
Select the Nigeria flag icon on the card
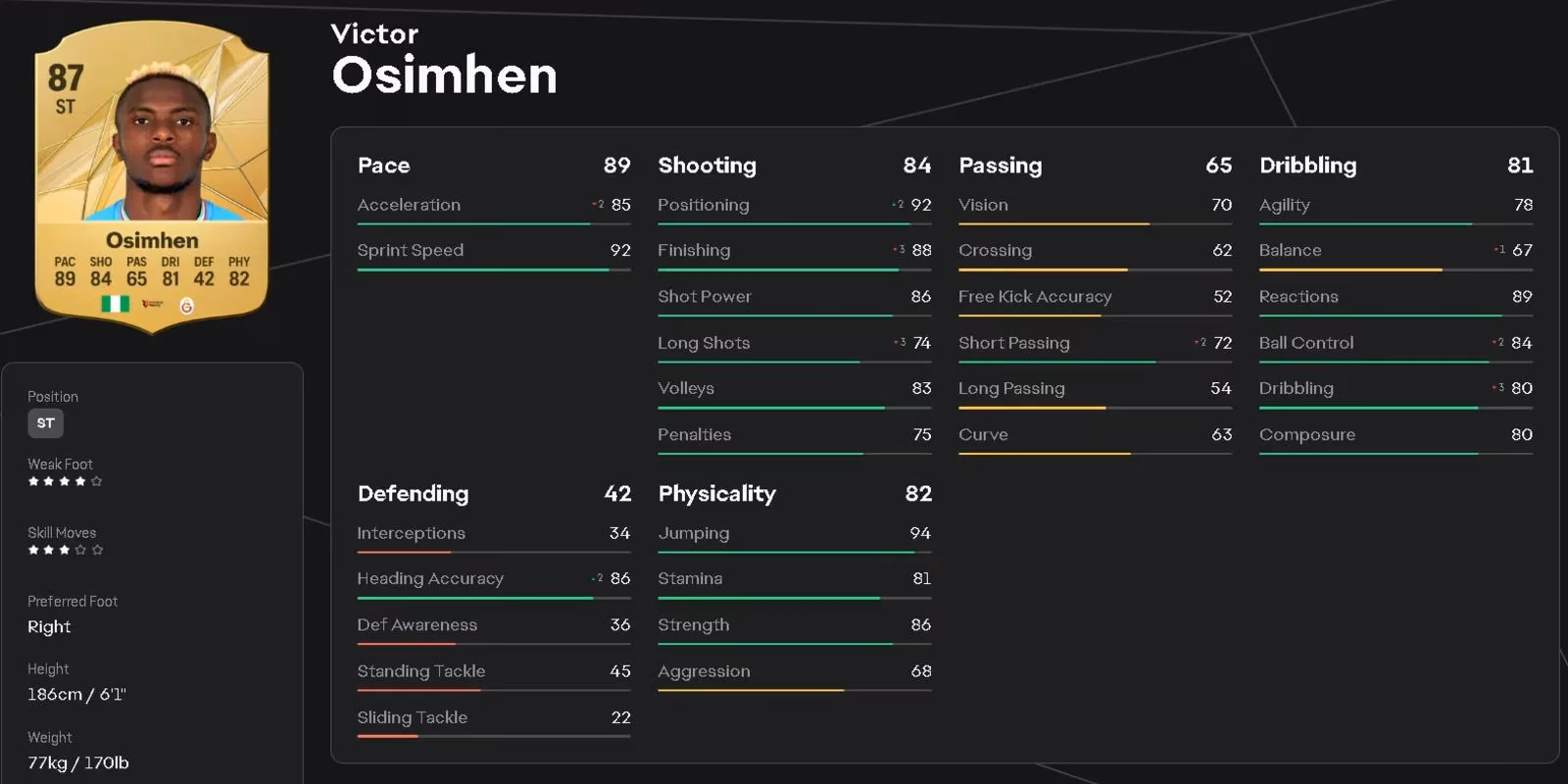[116, 303]
